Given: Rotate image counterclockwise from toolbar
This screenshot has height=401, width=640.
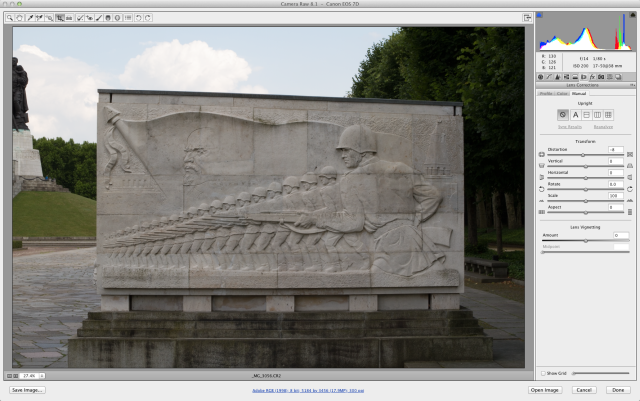Looking at the screenshot, I should point(138,18).
